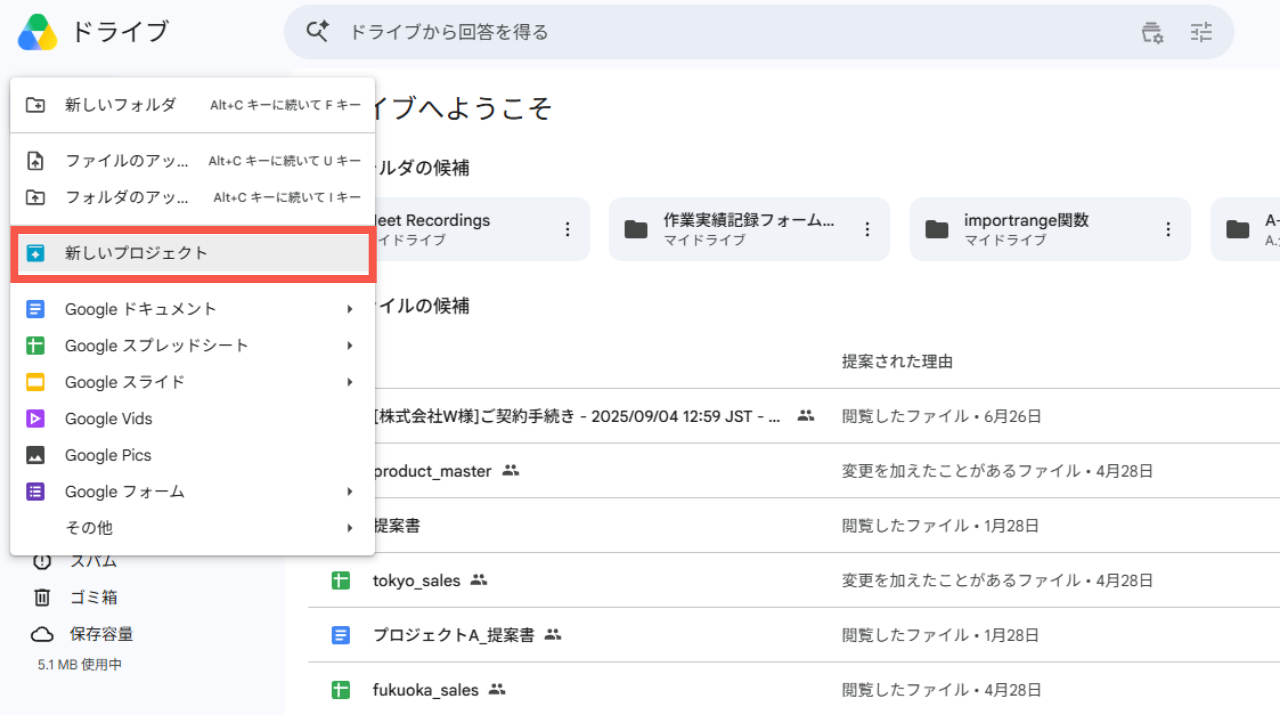Click the file upload icon
The height and width of the screenshot is (715, 1280).
[35, 161]
